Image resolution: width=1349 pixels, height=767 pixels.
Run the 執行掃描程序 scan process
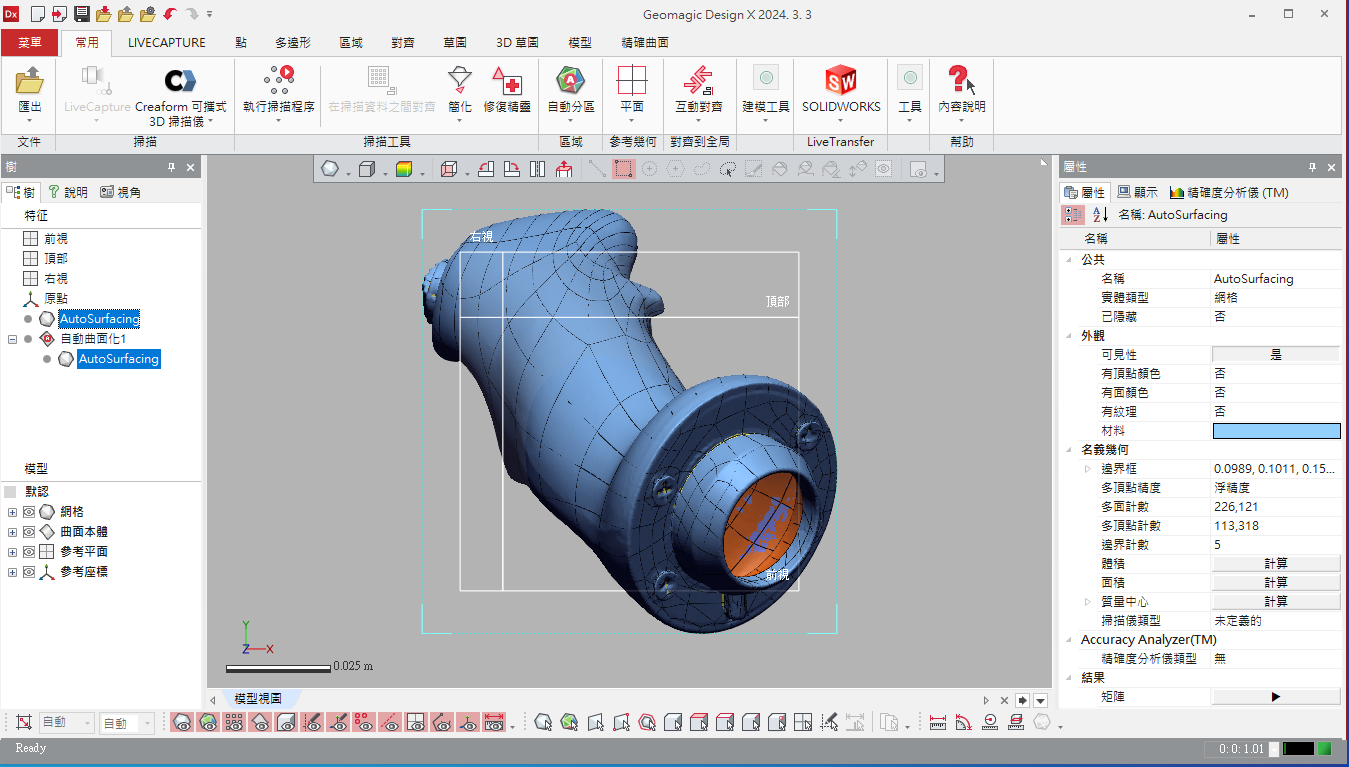tap(279, 90)
